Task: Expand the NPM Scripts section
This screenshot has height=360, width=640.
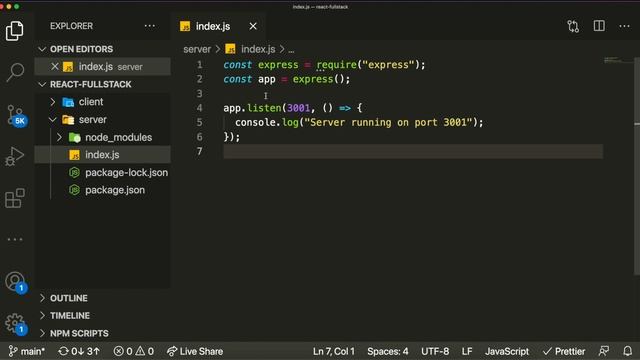Action: pyautogui.click(x=103, y=333)
